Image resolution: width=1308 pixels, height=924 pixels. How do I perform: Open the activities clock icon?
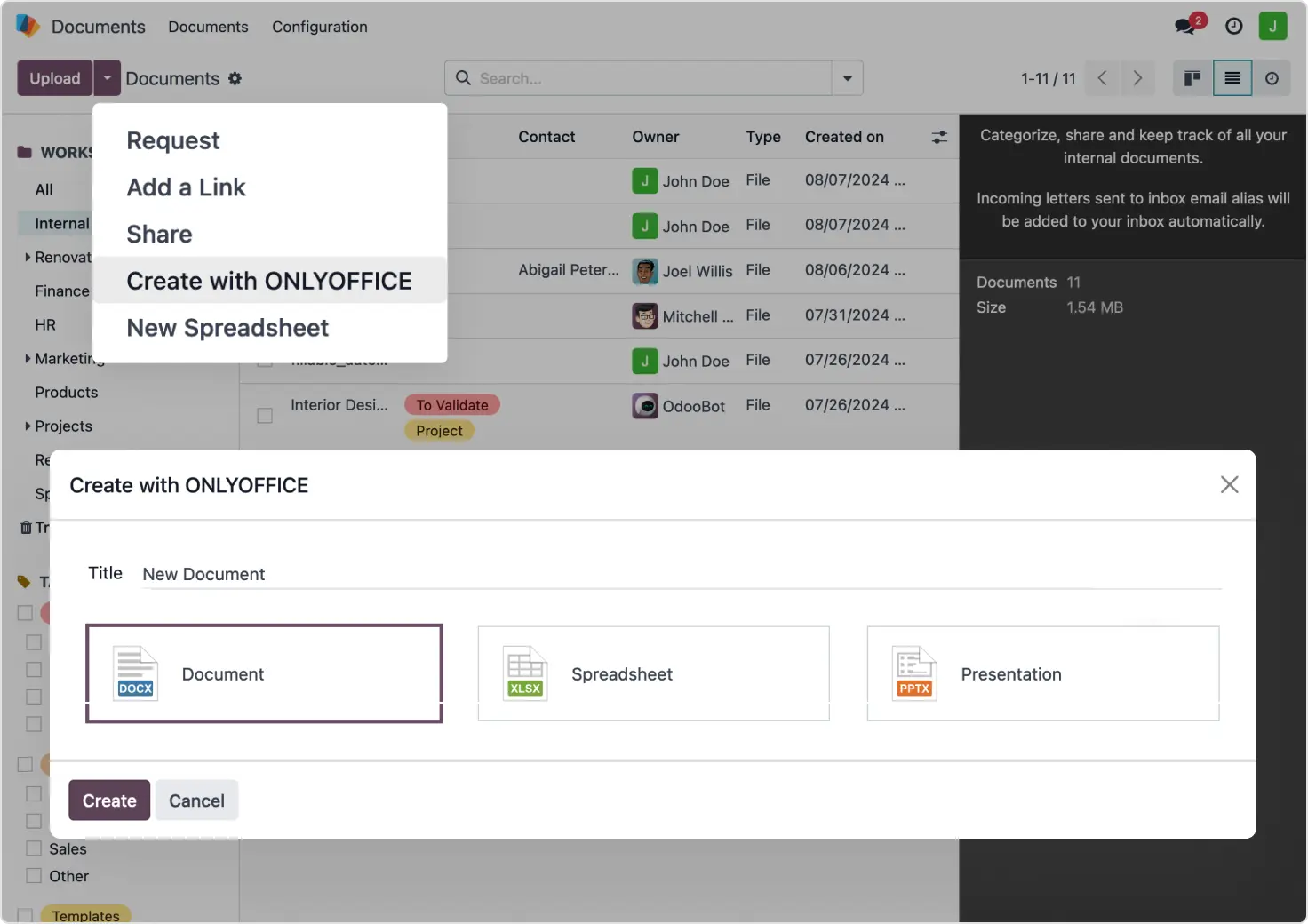pyautogui.click(x=1233, y=26)
